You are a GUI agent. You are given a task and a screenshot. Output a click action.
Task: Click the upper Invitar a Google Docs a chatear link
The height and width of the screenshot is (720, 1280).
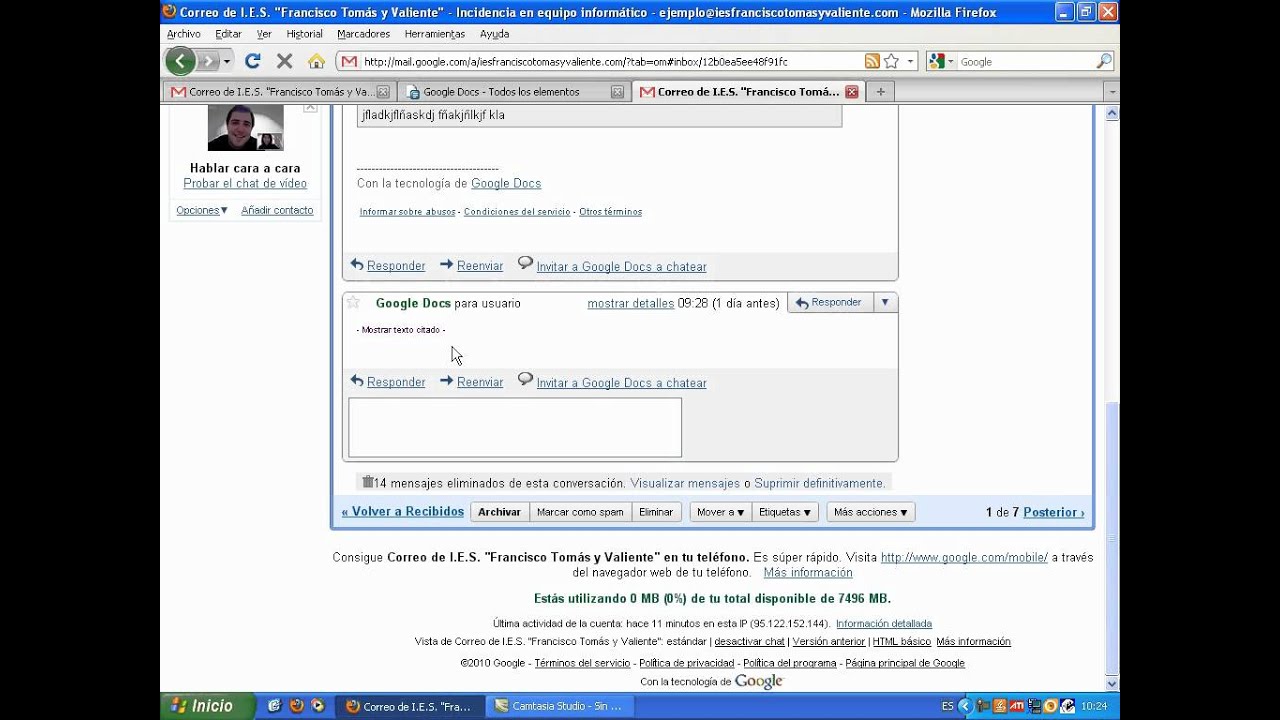pyautogui.click(x=621, y=267)
